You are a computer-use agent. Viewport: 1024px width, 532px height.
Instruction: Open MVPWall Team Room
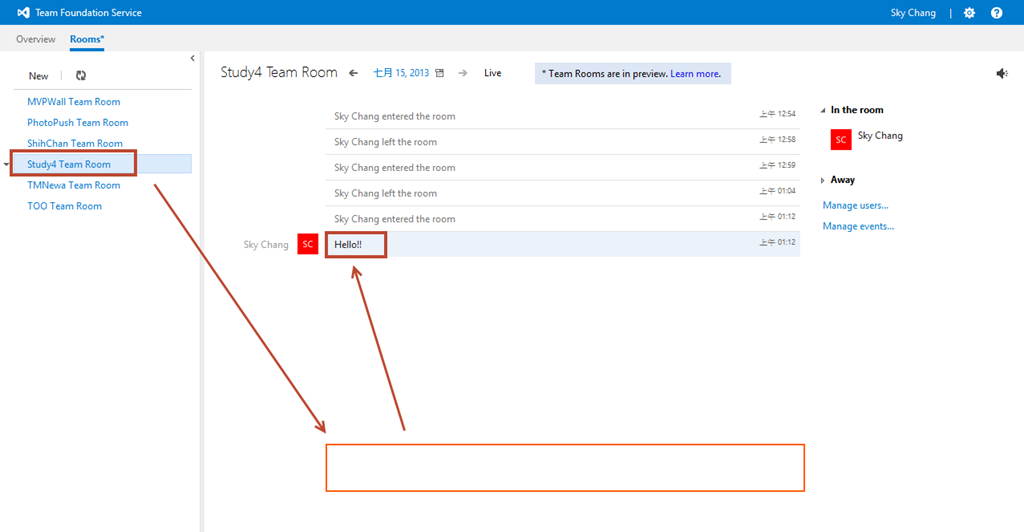74,102
